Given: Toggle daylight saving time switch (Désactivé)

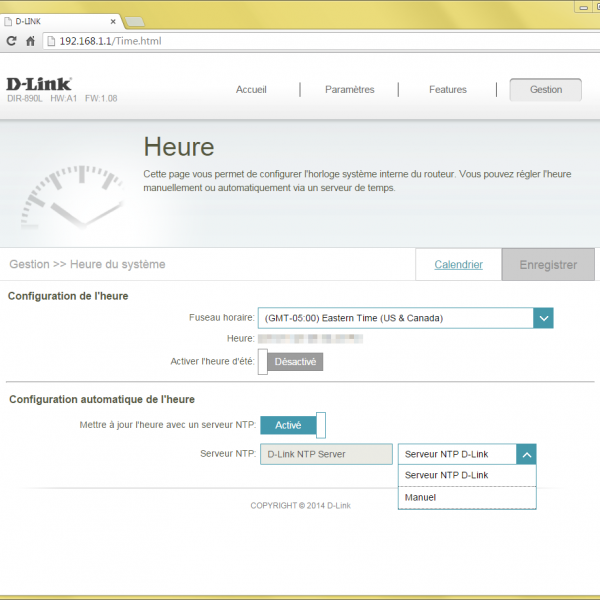Looking at the screenshot, I should [x=291, y=362].
